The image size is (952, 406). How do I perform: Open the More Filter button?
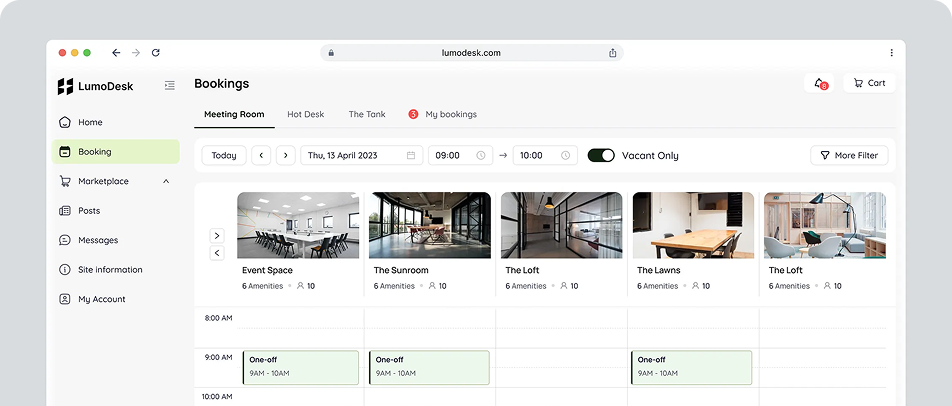coord(848,155)
